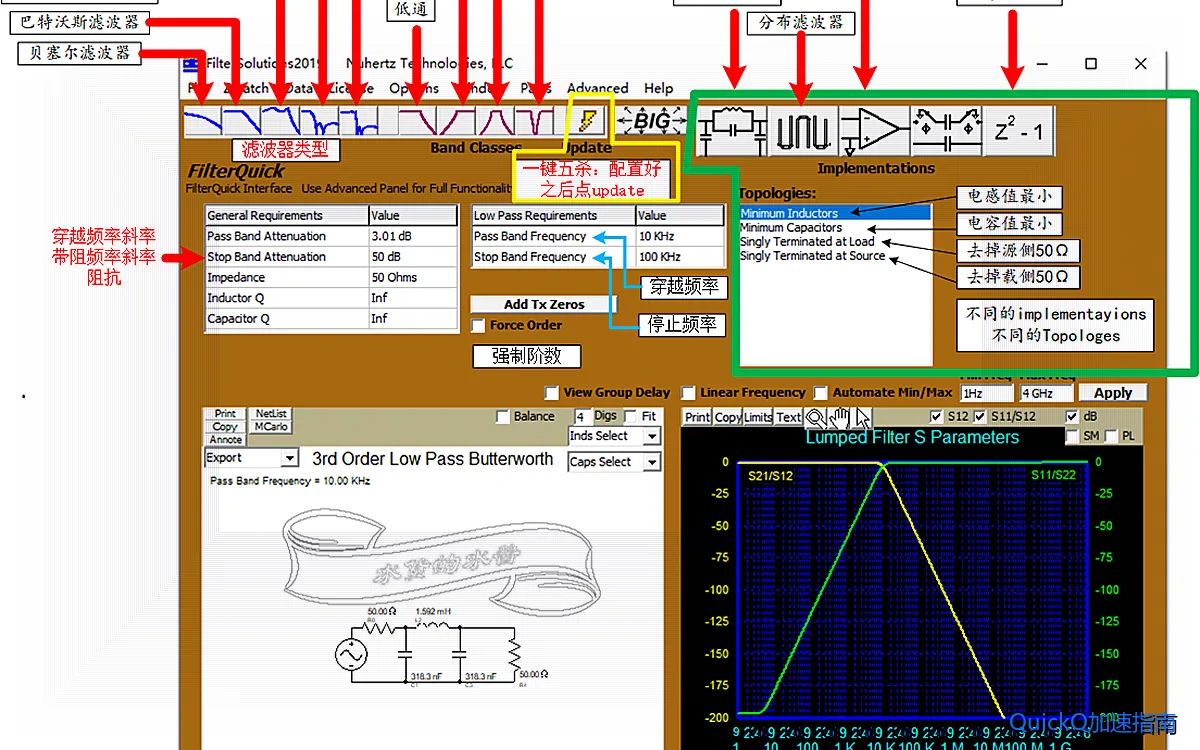
Task: Enable the Force Order checkbox
Action: point(480,326)
